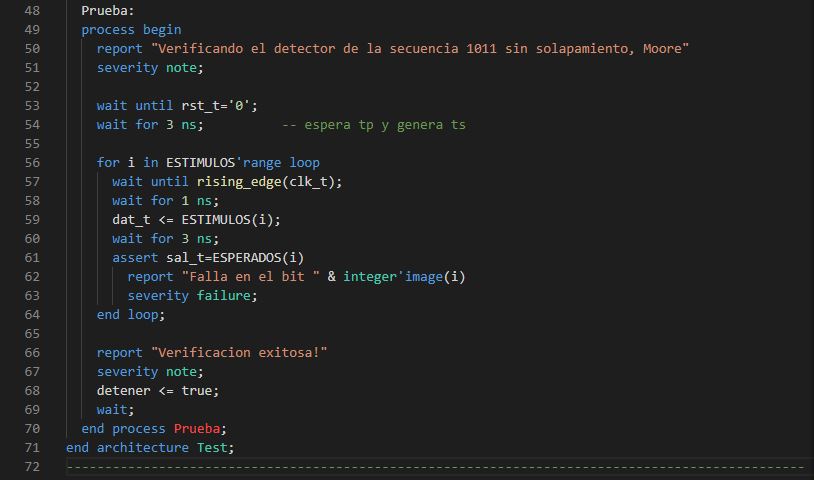
Task: Click the 'Falla en el bit' string
Action: click(x=234, y=277)
